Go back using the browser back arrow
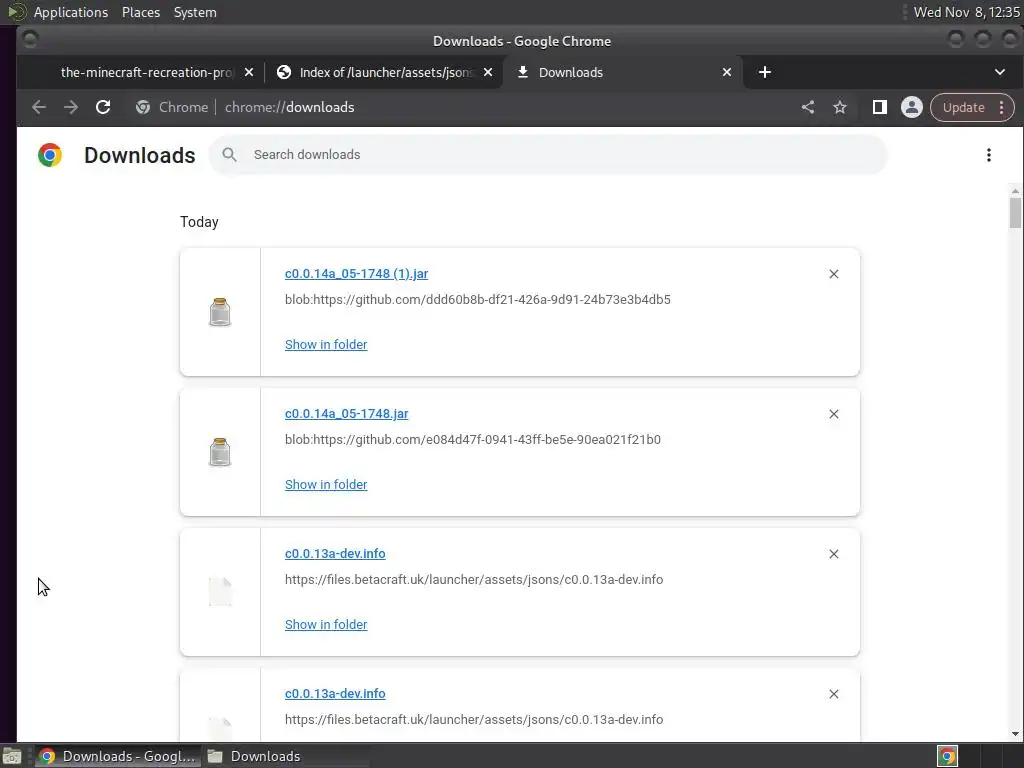 [39, 107]
